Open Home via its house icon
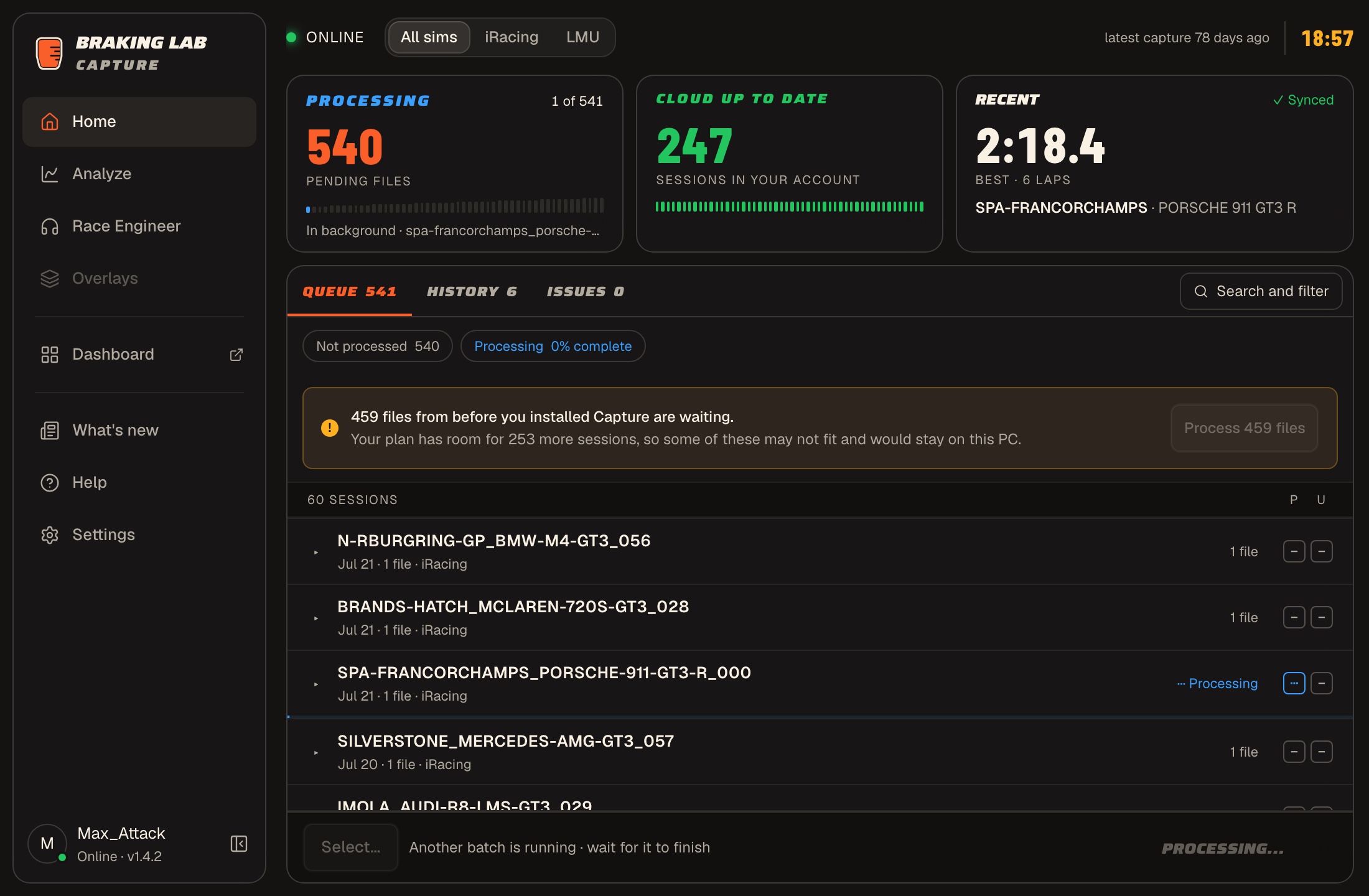 [50, 121]
